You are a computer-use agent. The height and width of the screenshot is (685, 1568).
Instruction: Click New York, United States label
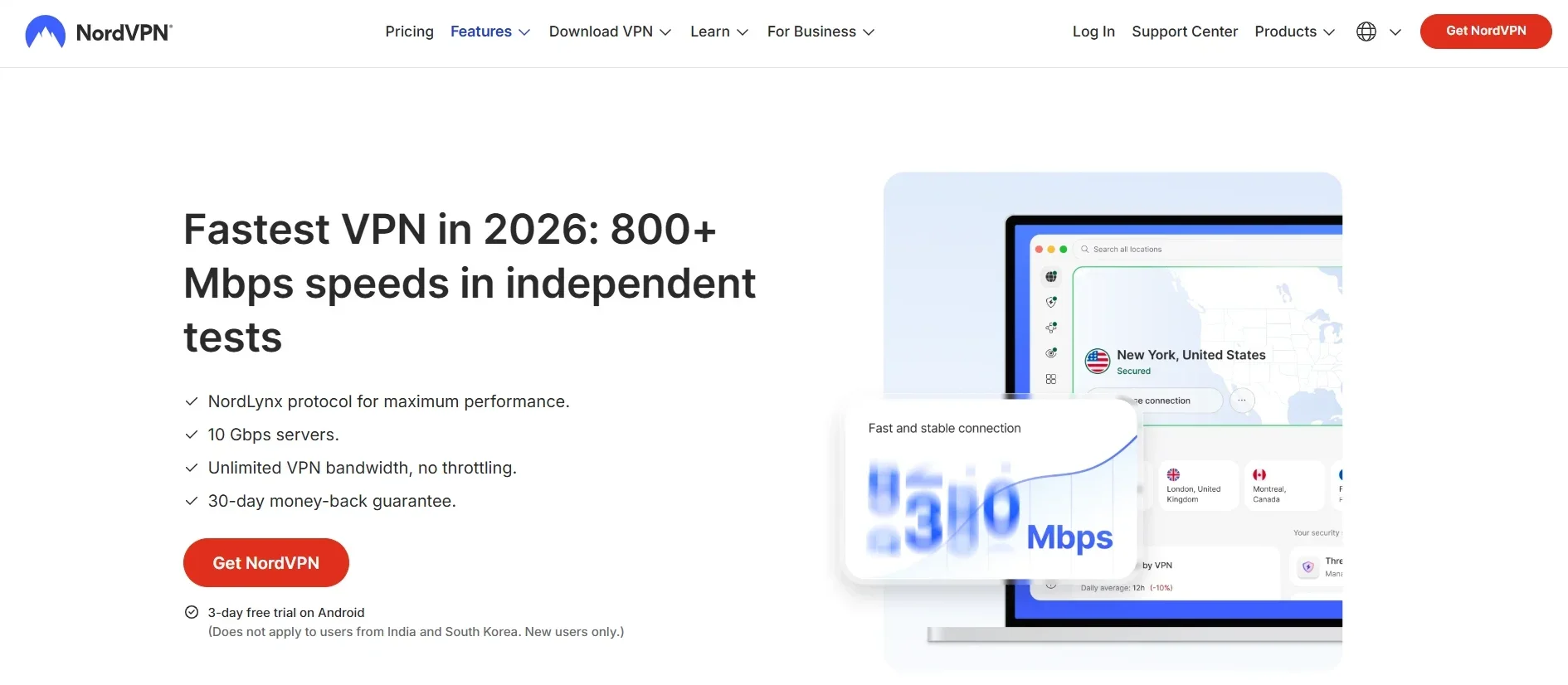point(1191,355)
